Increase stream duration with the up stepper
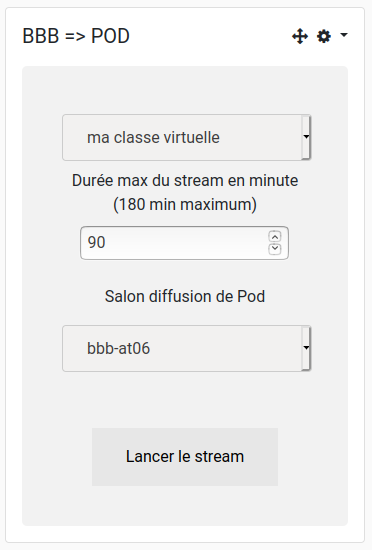 [x=275, y=237]
